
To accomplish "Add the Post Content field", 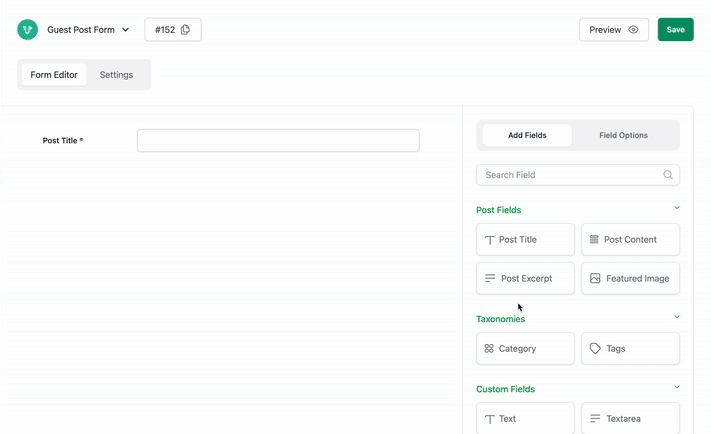I will (630, 239).
